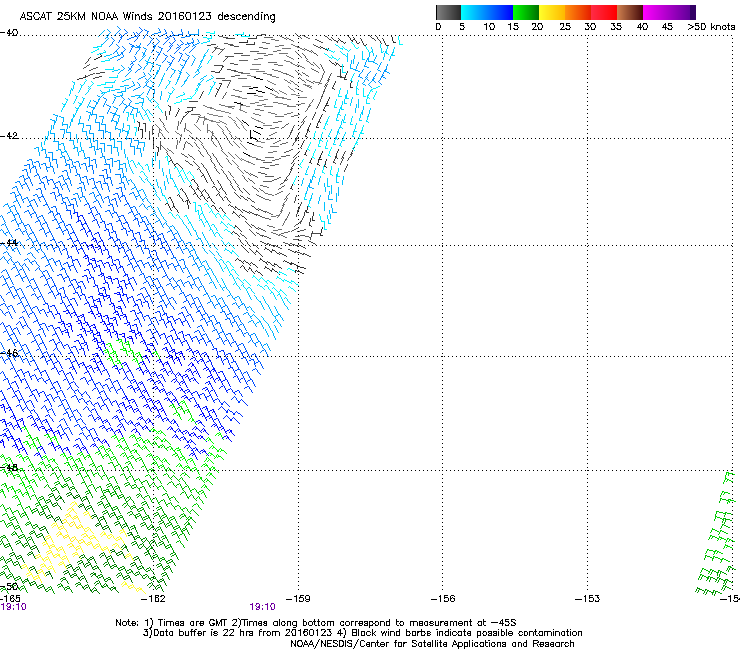
Task: Click the '>50 knots' legend label
Action: pos(711,27)
